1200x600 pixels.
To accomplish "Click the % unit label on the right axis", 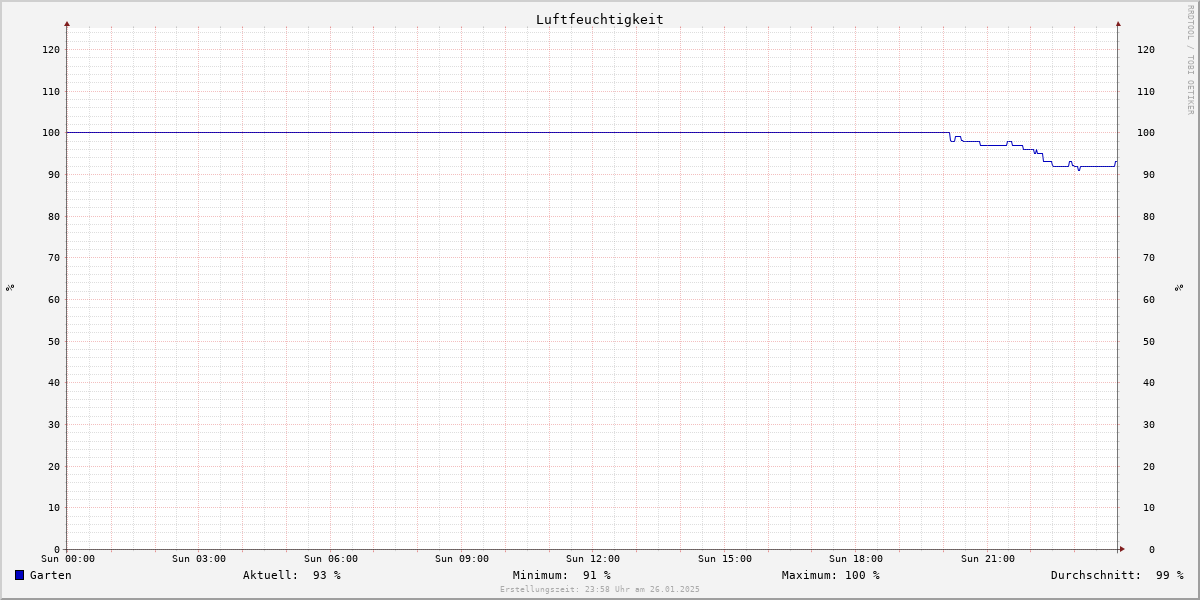I will [x=1179, y=287].
